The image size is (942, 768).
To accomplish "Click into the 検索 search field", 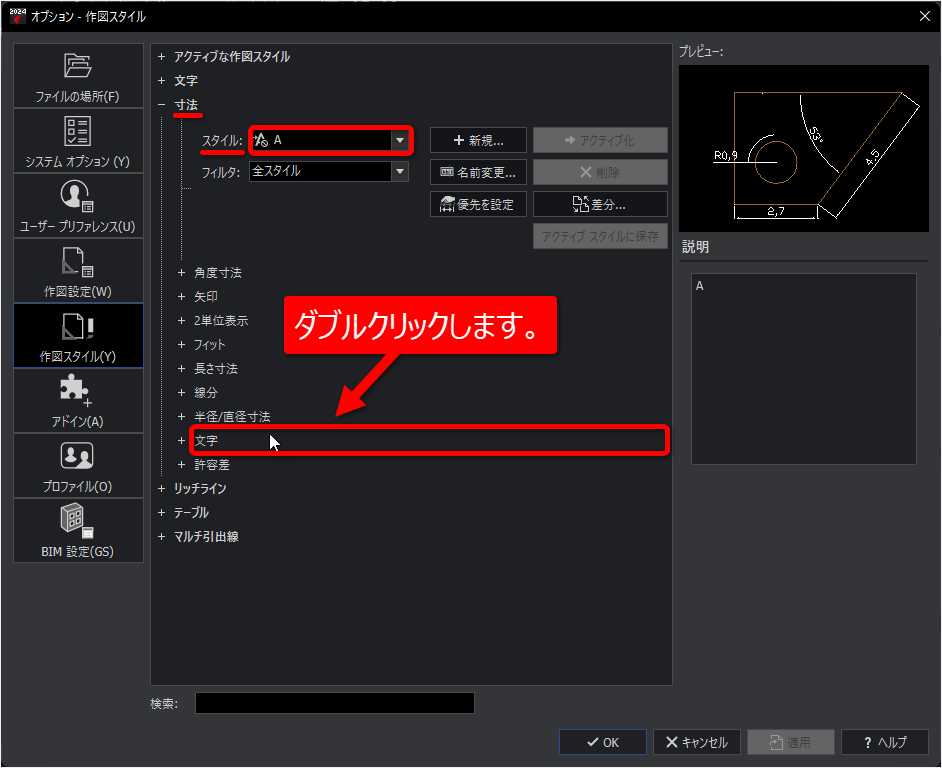I will coord(335,703).
